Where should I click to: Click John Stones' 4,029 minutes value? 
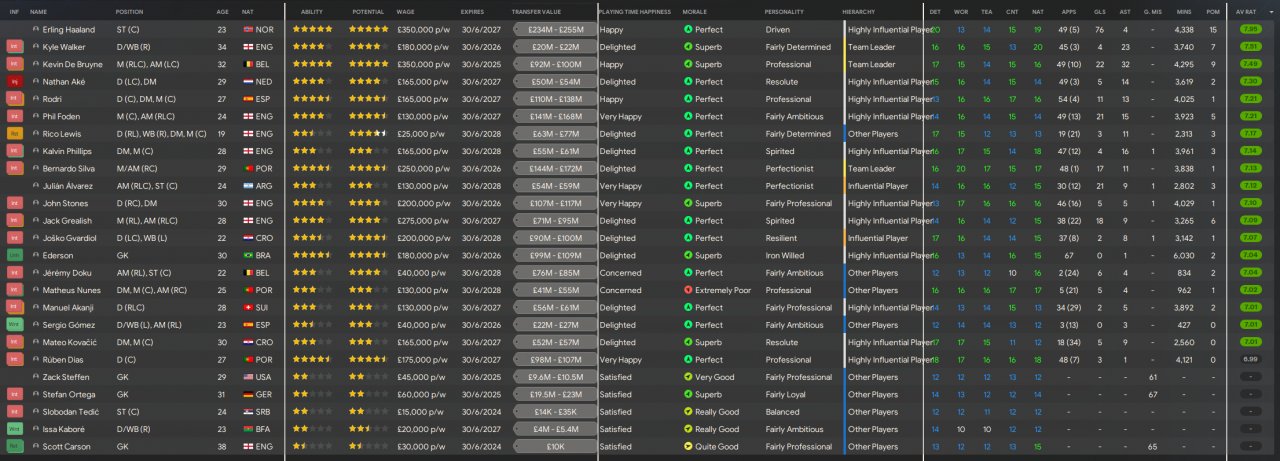point(1186,204)
